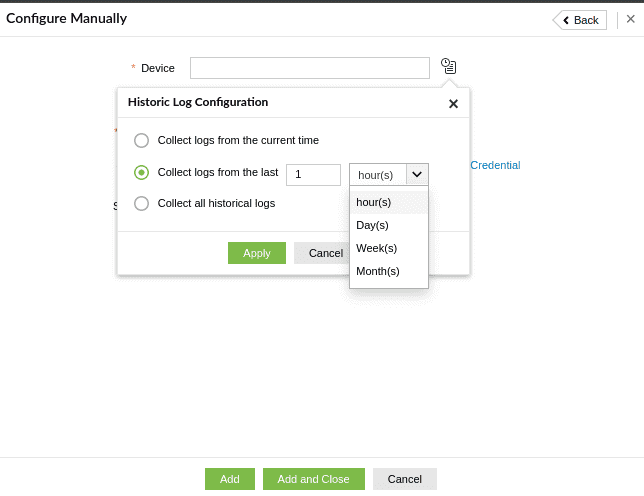644x496 pixels.
Task: Click the historic log configuration icon
Action: tap(449, 67)
